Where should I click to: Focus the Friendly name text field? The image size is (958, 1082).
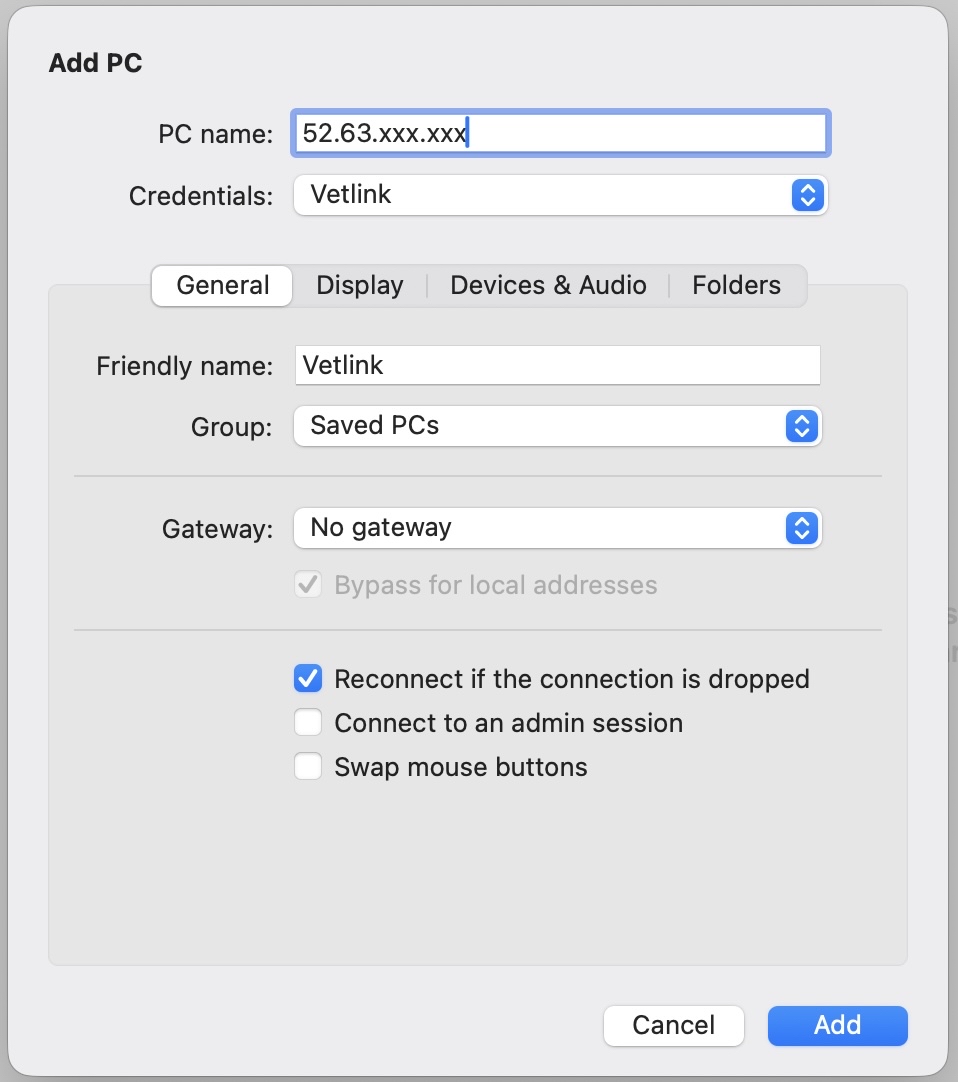(x=557, y=365)
